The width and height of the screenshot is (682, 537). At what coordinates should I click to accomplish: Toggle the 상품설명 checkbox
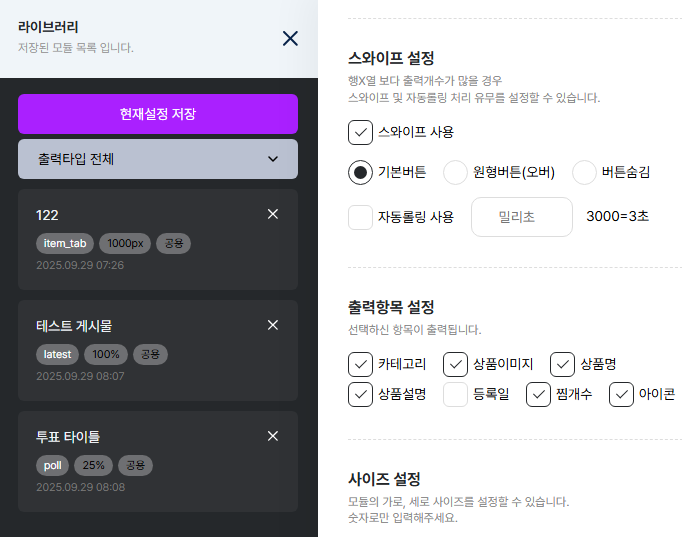pos(361,394)
